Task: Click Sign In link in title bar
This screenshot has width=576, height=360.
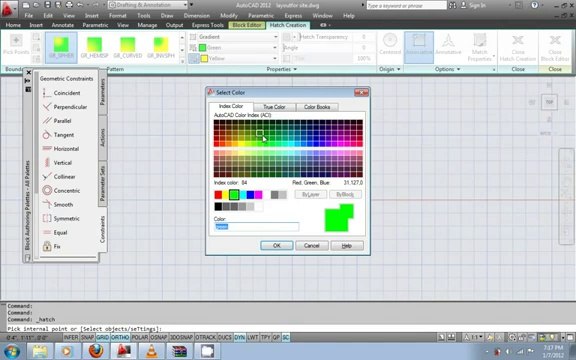Action: click(x=477, y=6)
